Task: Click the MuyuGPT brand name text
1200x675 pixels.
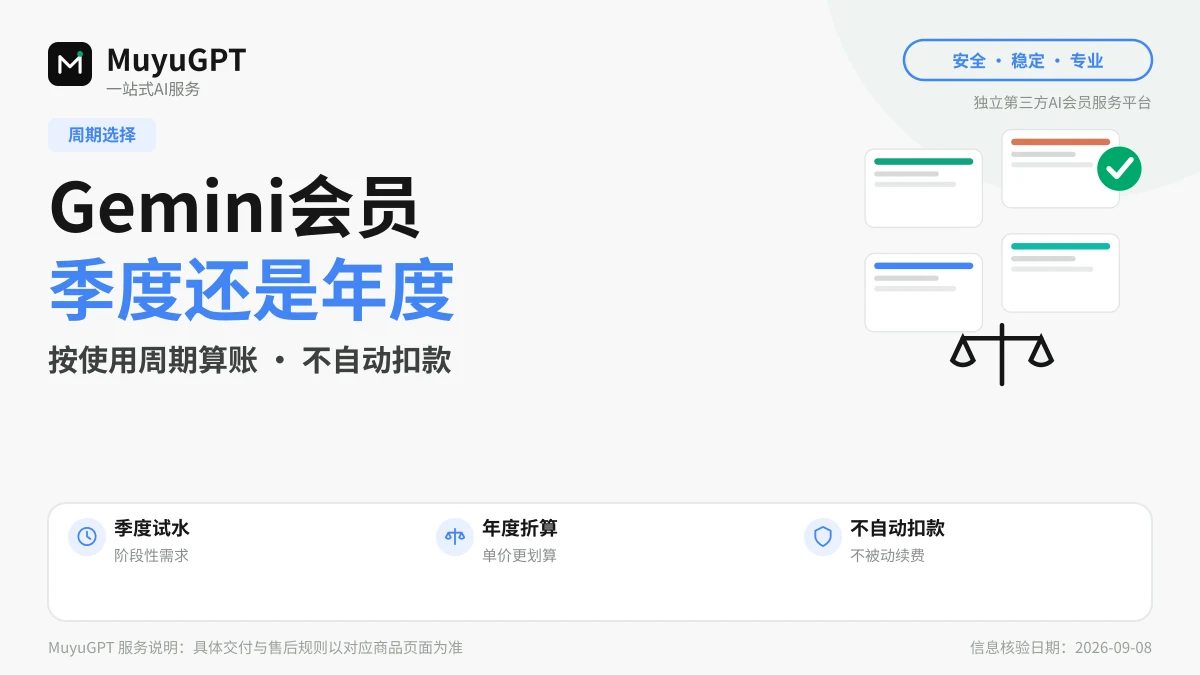Action: coord(176,60)
